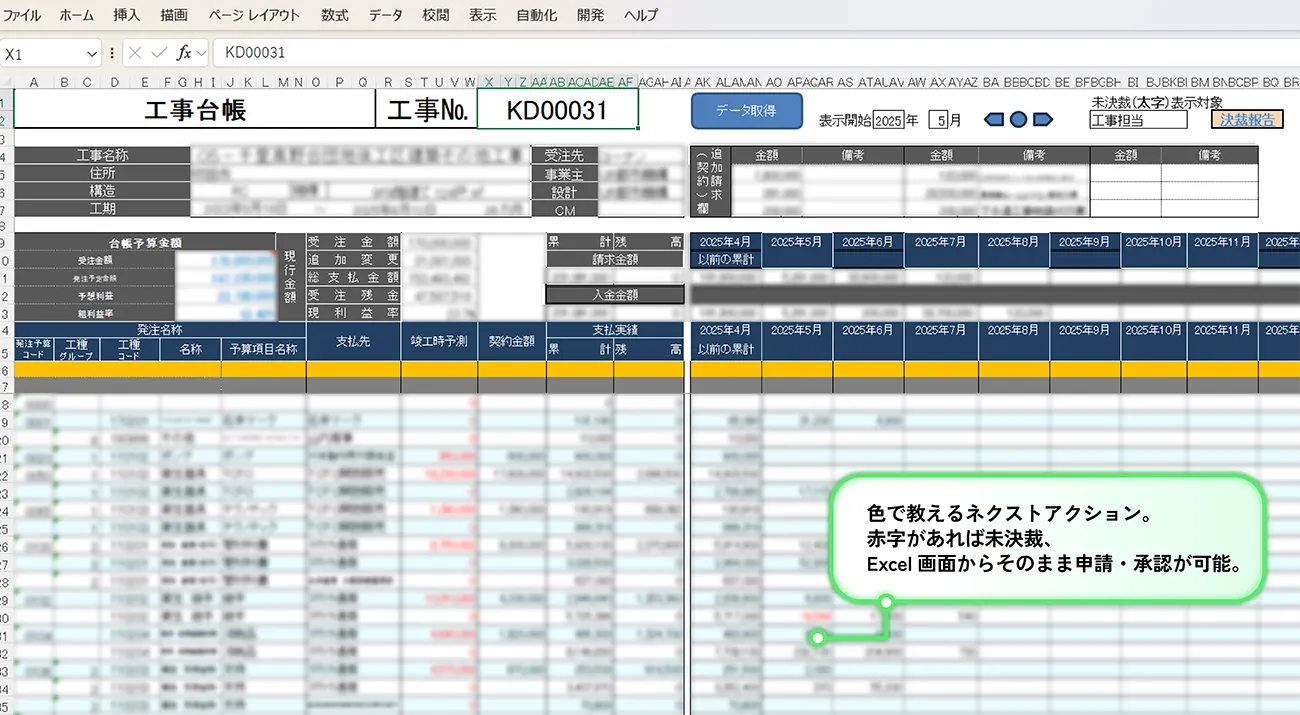This screenshot has height=715, width=1300.
Task: Click the blue left arrow navigation icon
Action: (991, 119)
